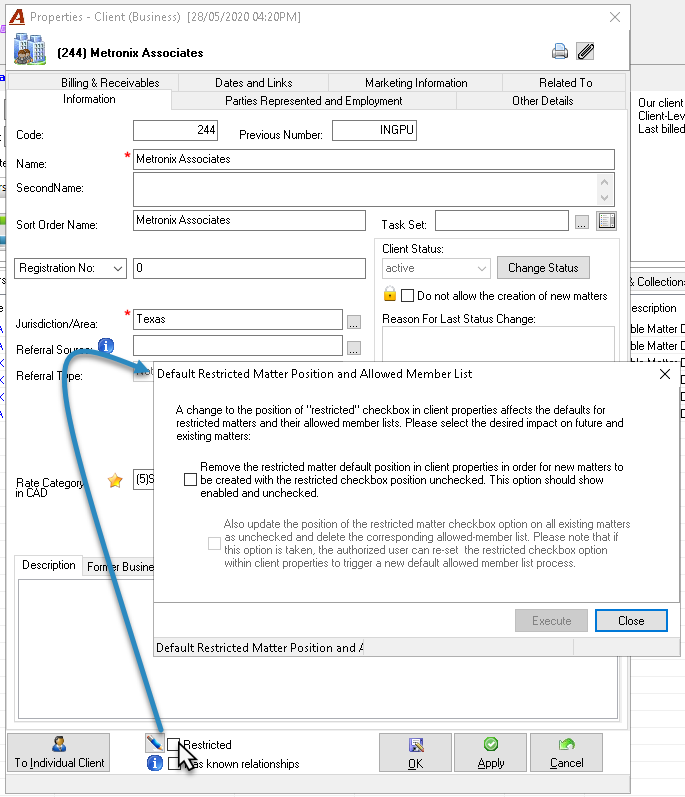Toggle Has known relationships checkbox

click(173, 763)
